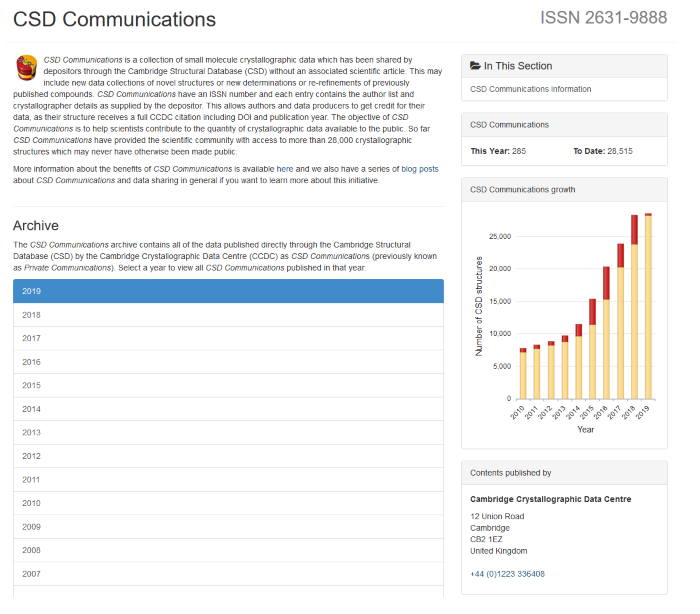Open the 2017 archive entry

coord(228,338)
